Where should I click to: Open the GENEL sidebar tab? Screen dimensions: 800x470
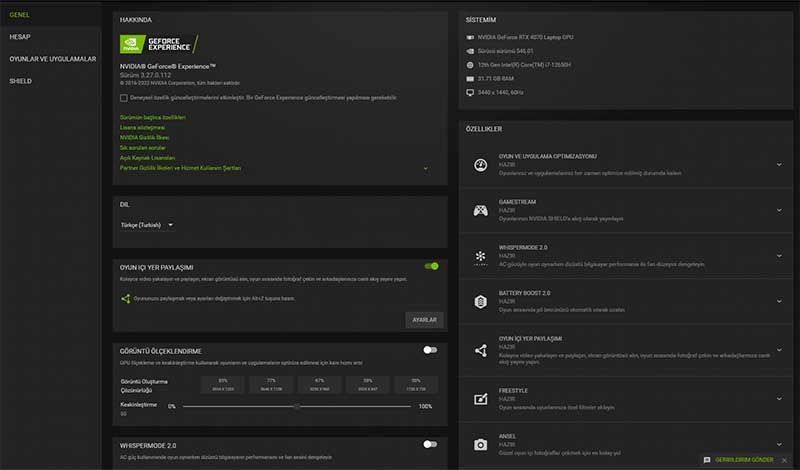click(19, 15)
